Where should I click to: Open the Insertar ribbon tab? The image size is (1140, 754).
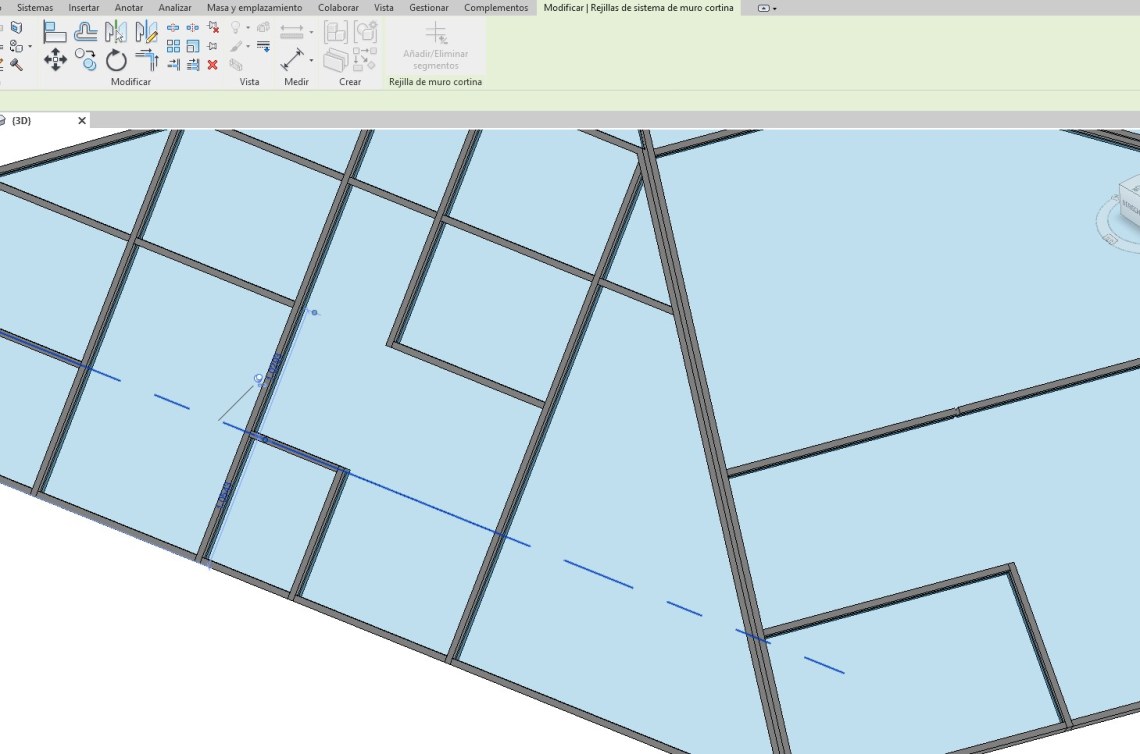(84, 8)
